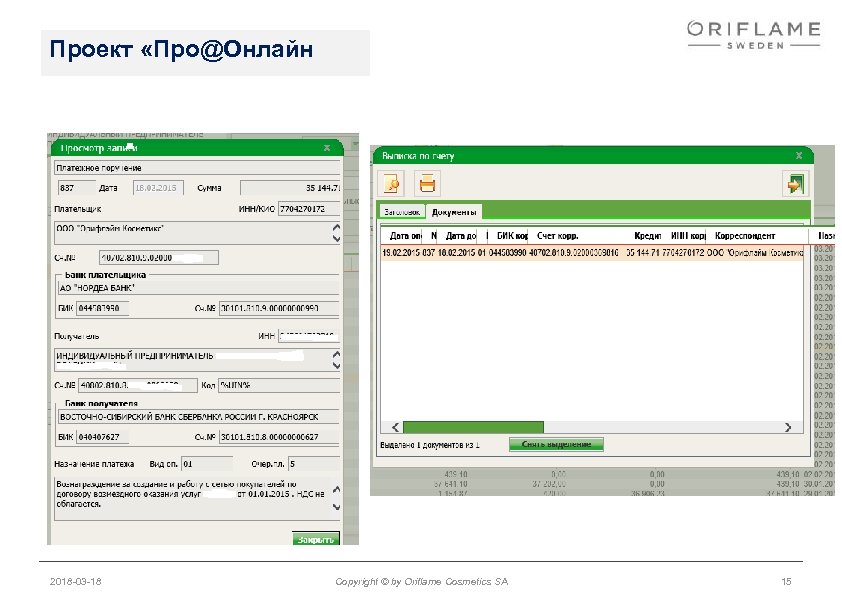Click the Сумма amount field
This screenshot has height=595, width=842.
coord(290,188)
